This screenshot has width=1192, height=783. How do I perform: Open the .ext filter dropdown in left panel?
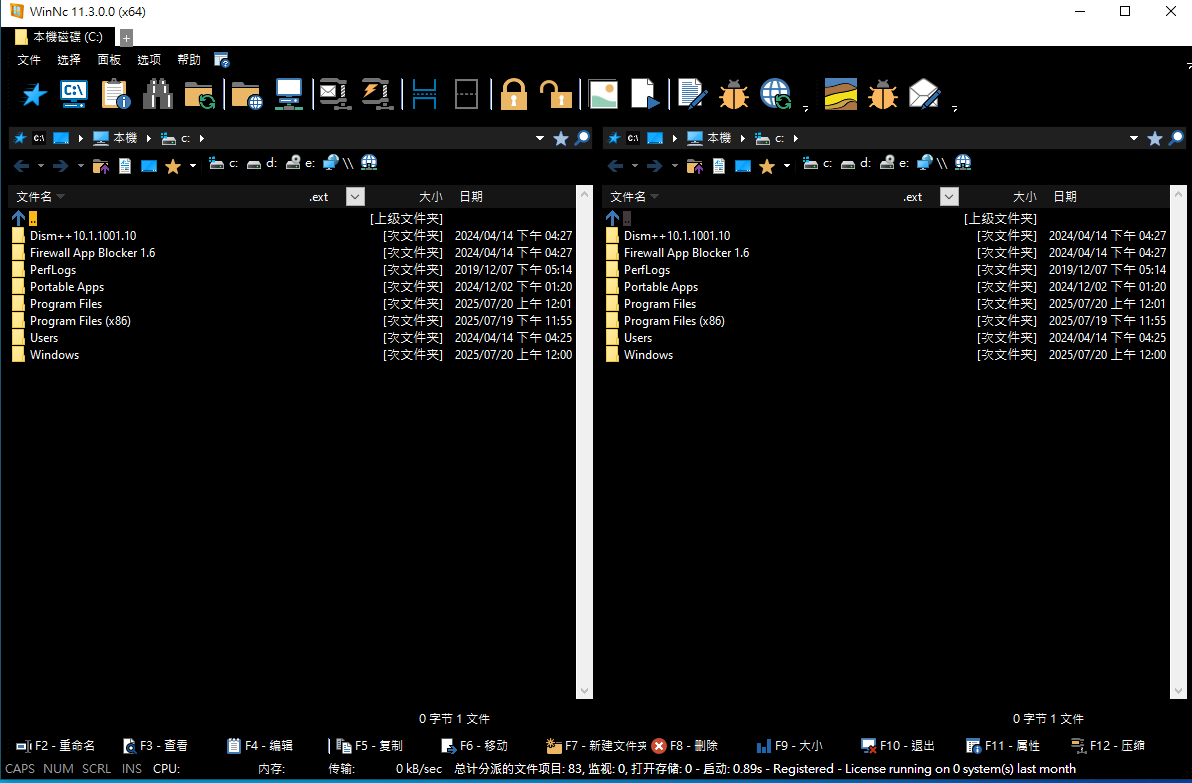click(355, 197)
